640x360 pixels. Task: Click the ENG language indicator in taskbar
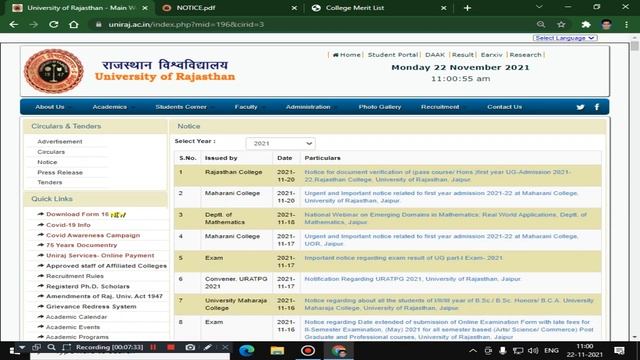[x=551, y=351]
